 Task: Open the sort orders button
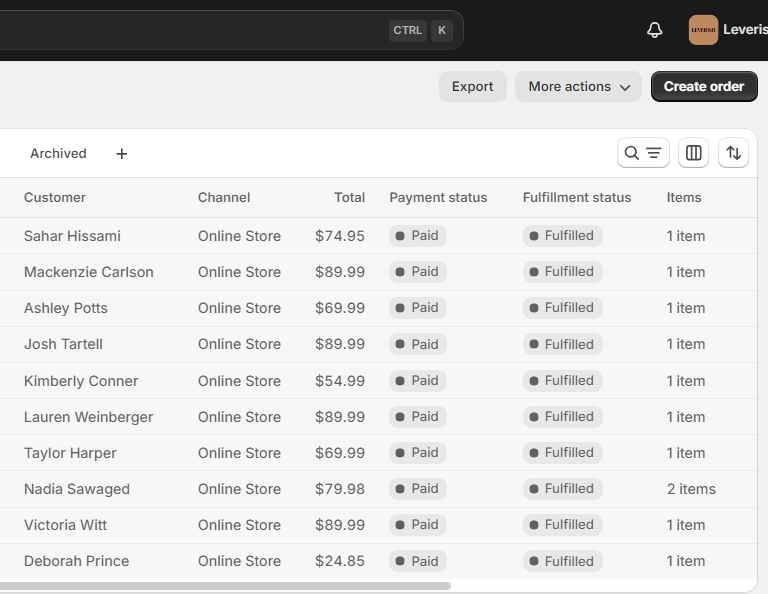pos(734,153)
